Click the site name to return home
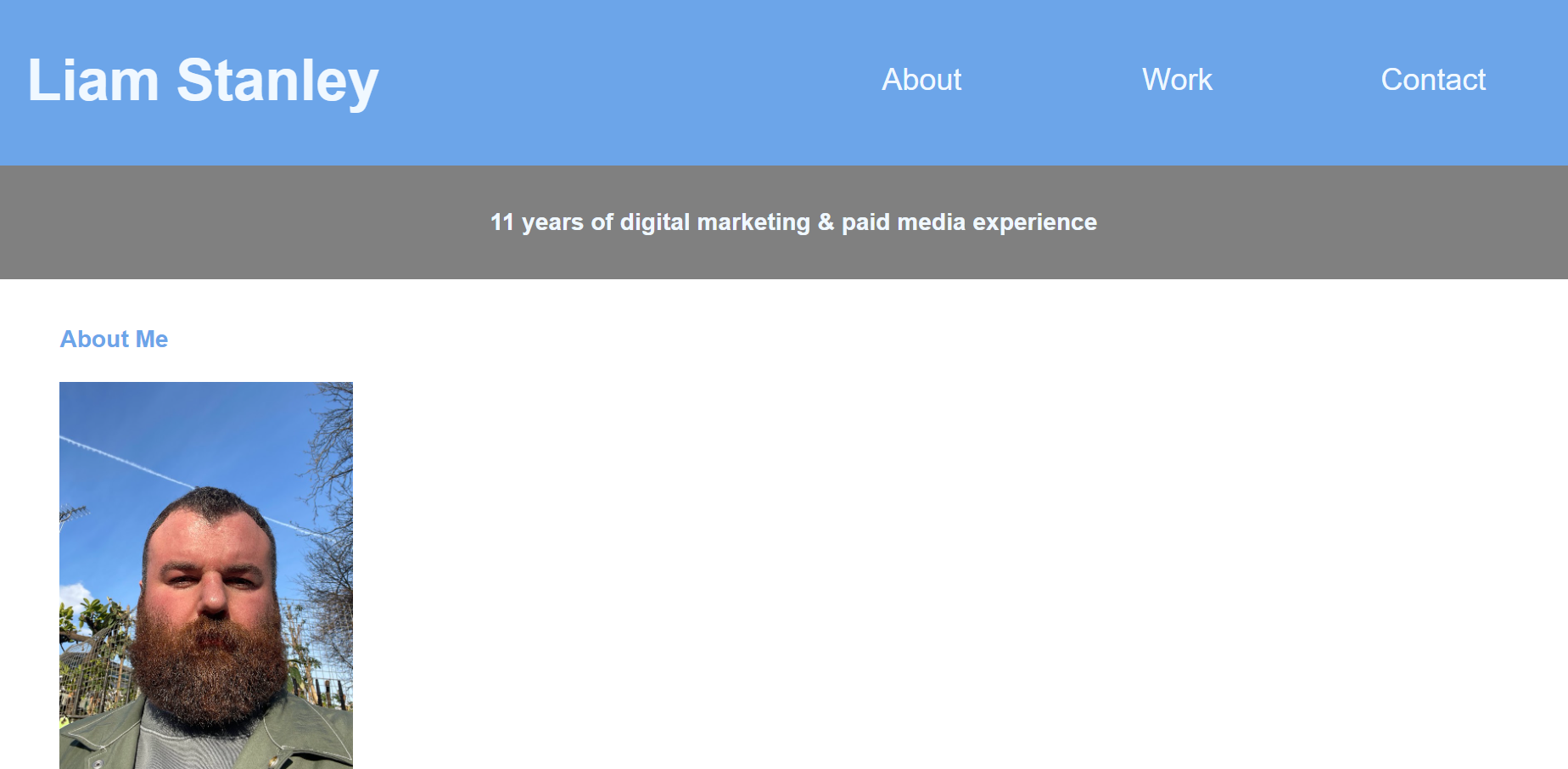This screenshot has height=769, width=1568. (x=202, y=81)
